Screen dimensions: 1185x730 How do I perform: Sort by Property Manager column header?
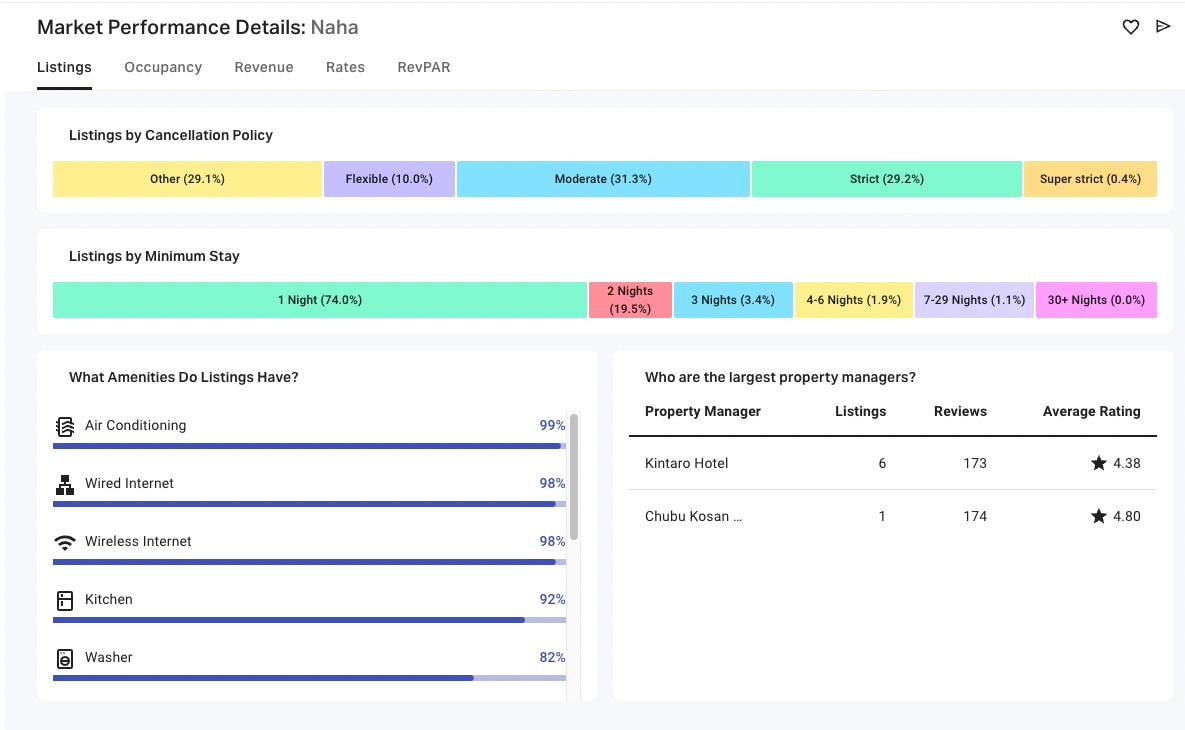[x=703, y=411]
